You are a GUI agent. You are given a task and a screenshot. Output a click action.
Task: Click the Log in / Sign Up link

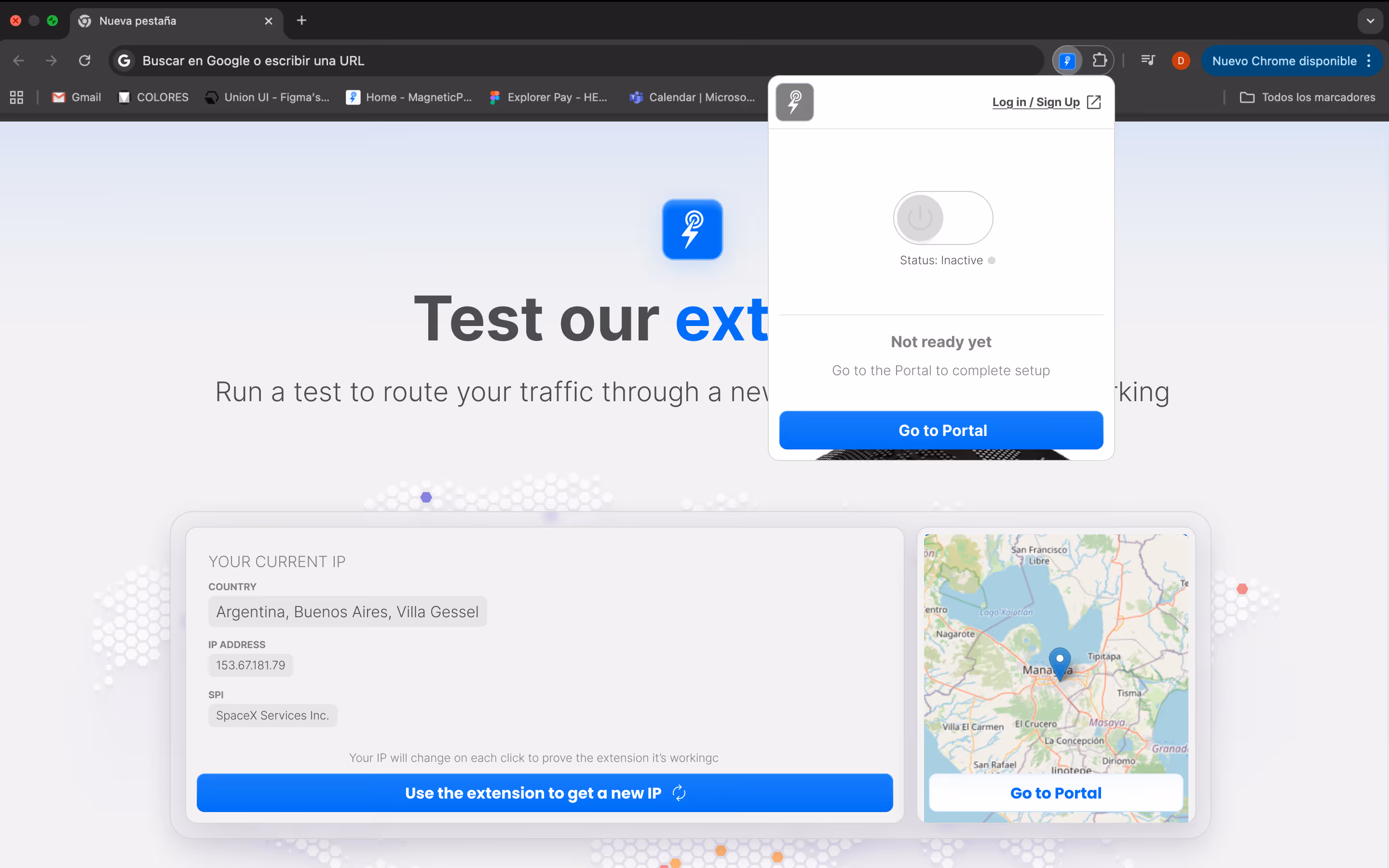(x=1035, y=102)
